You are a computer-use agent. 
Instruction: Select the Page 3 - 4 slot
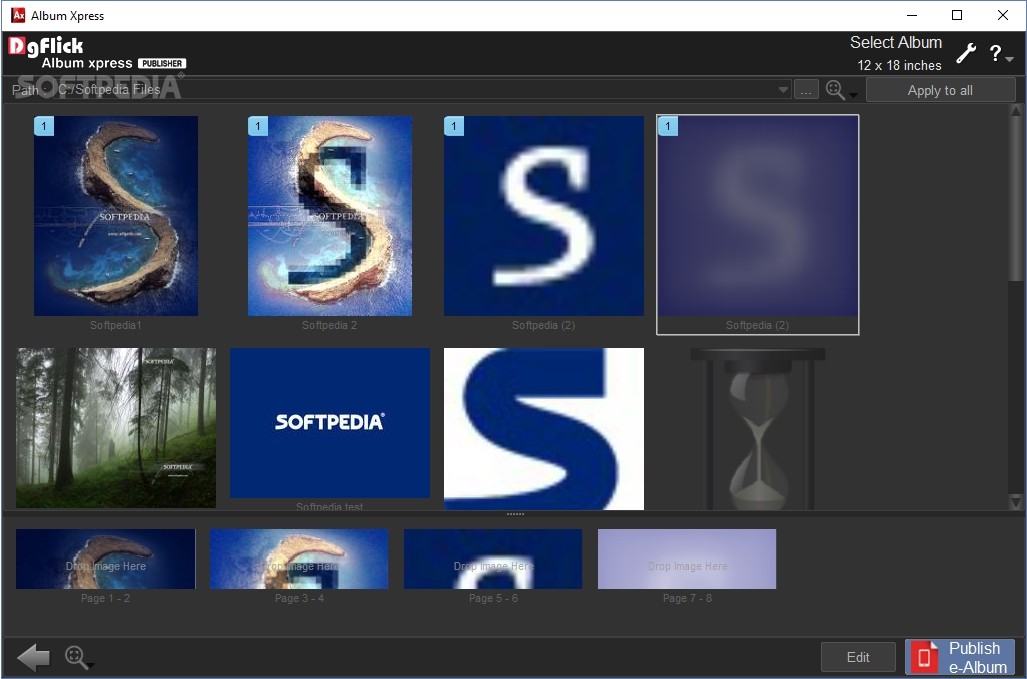tap(299, 559)
